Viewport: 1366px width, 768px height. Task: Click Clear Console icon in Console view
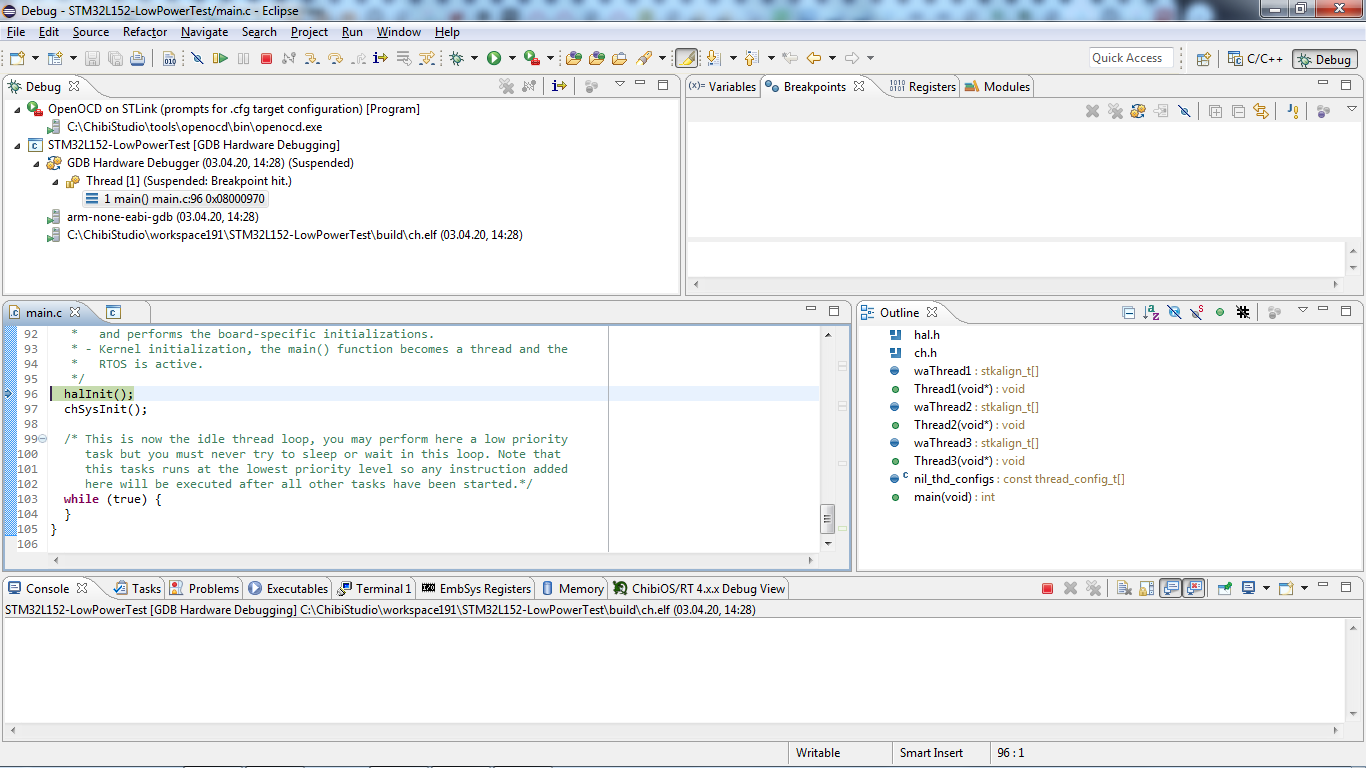pyautogui.click(x=1123, y=589)
